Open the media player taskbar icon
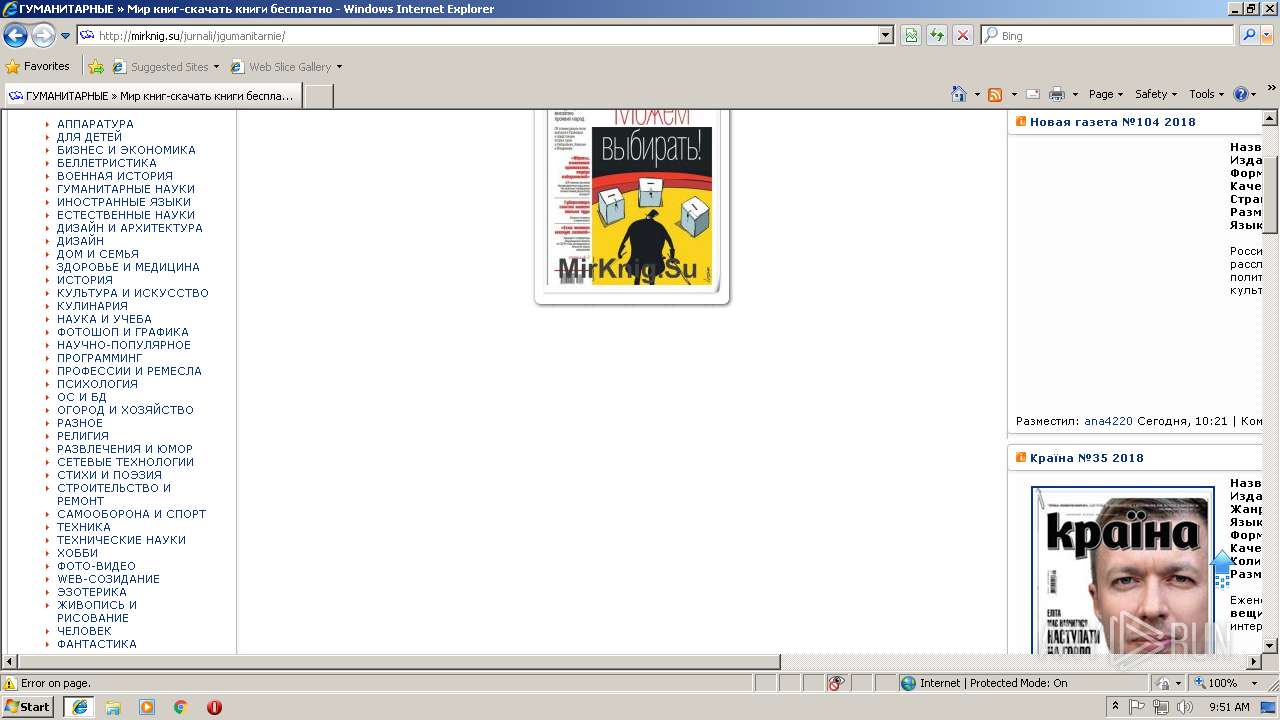Viewport: 1280px width, 720px height. pyautogui.click(x=147, y=707)
